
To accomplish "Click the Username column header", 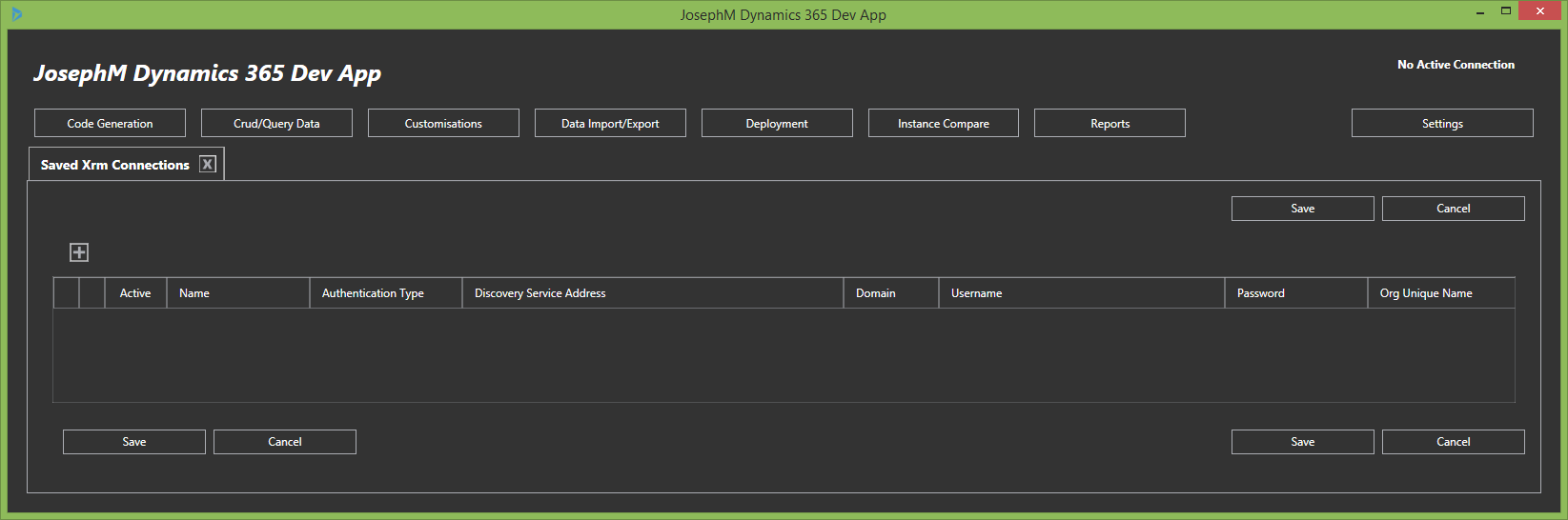I will (x=1081, y=293).
